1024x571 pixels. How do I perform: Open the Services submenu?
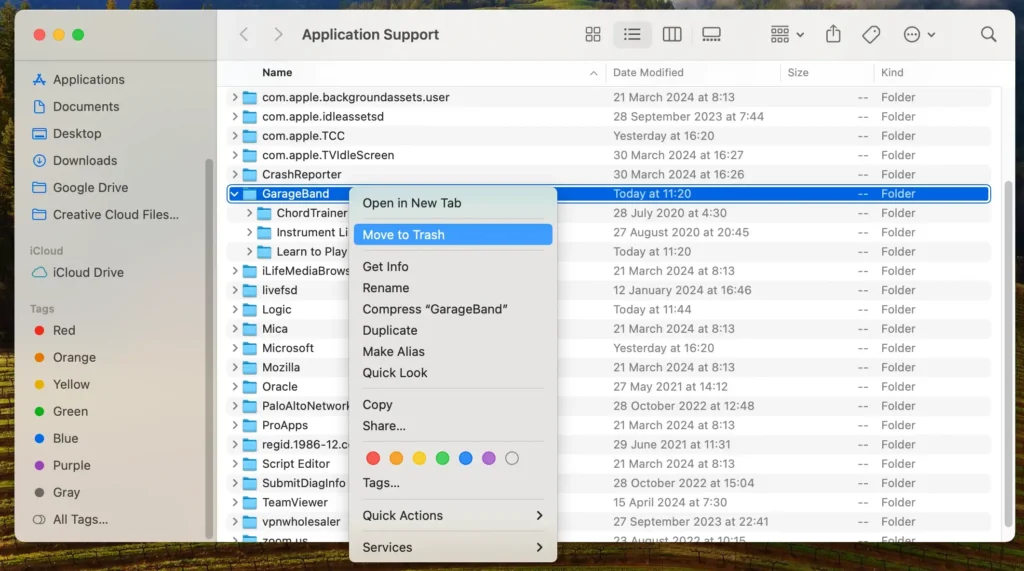[453, 547]
